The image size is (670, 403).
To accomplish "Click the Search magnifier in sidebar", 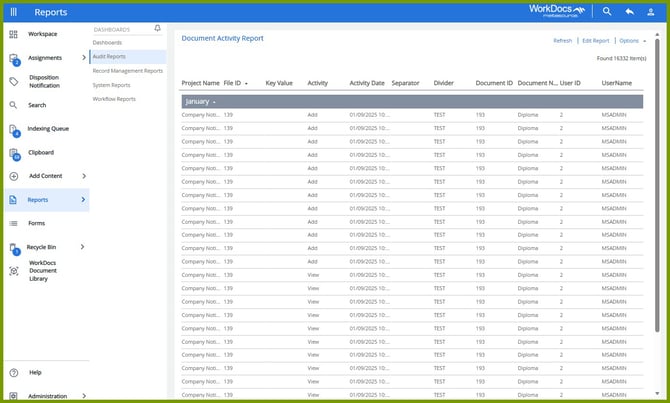I will [x=13, y=105].
